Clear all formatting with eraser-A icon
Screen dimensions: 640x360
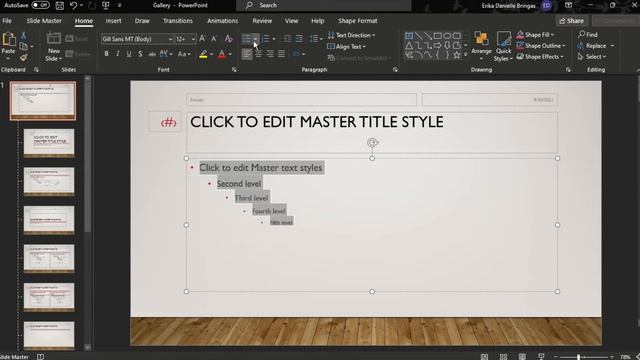tap(229, 39)
